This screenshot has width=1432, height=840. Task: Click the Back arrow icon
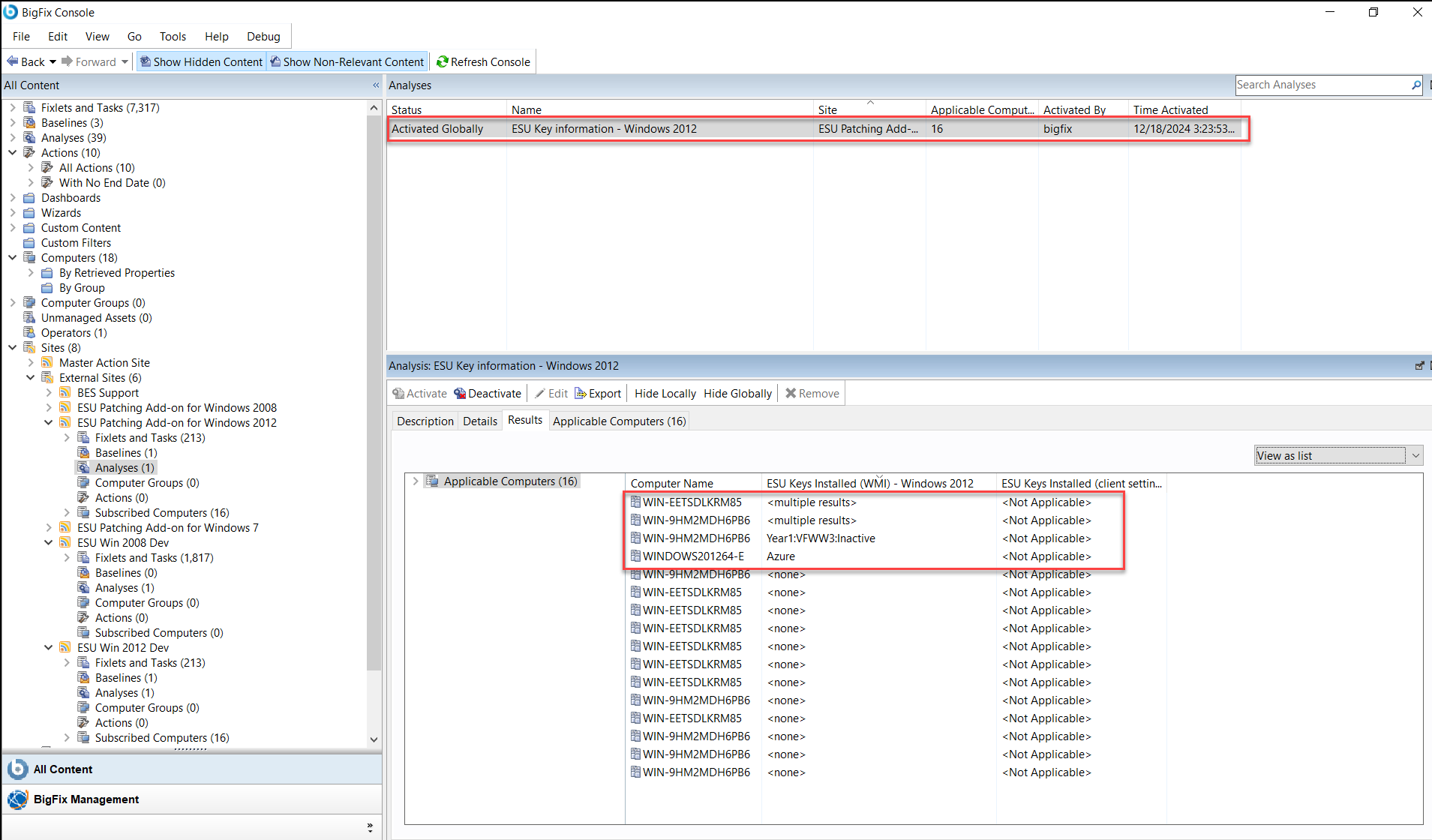point(13,61)
